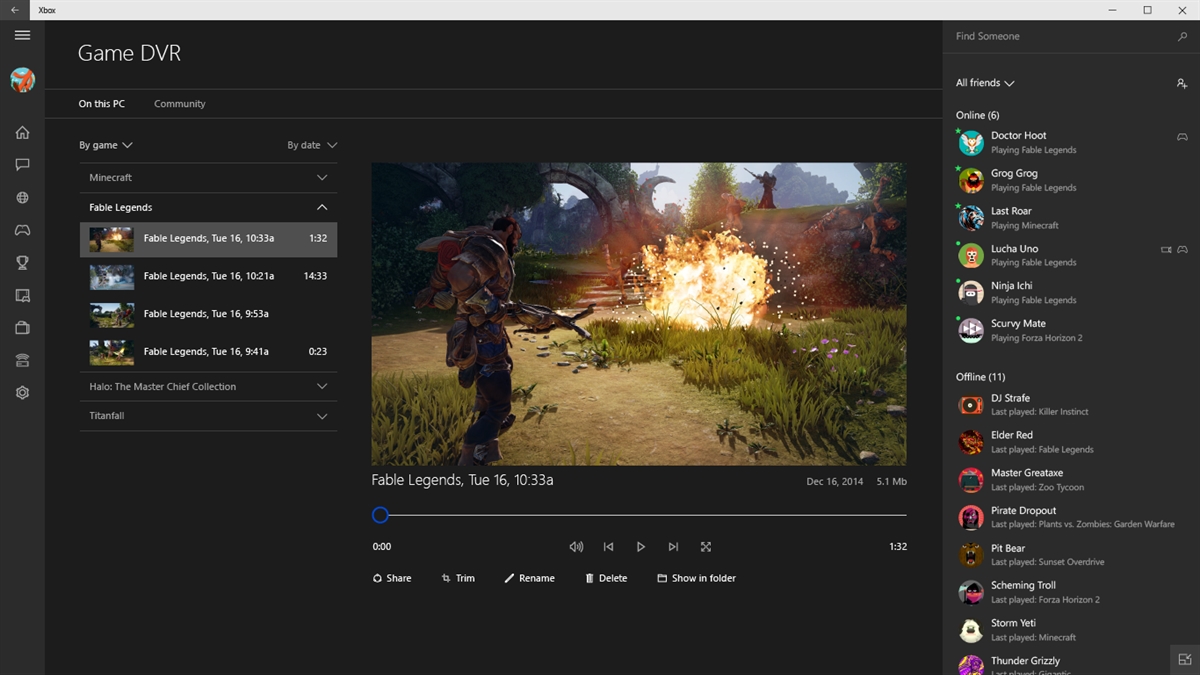Open the All friends dropdown
The image size is (1200, 675).
[x=985, y=83]
